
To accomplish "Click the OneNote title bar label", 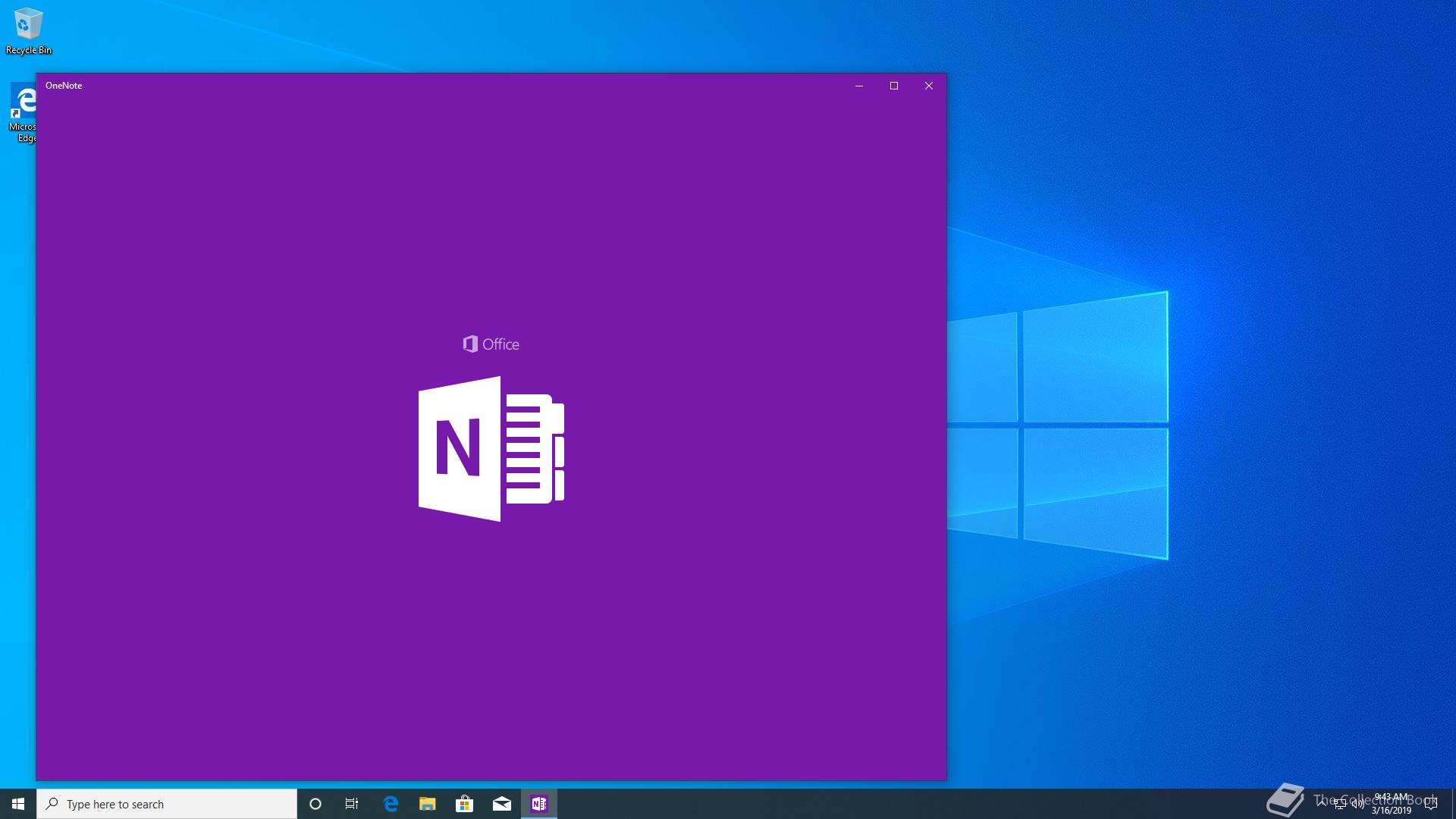I will point(64,86).
